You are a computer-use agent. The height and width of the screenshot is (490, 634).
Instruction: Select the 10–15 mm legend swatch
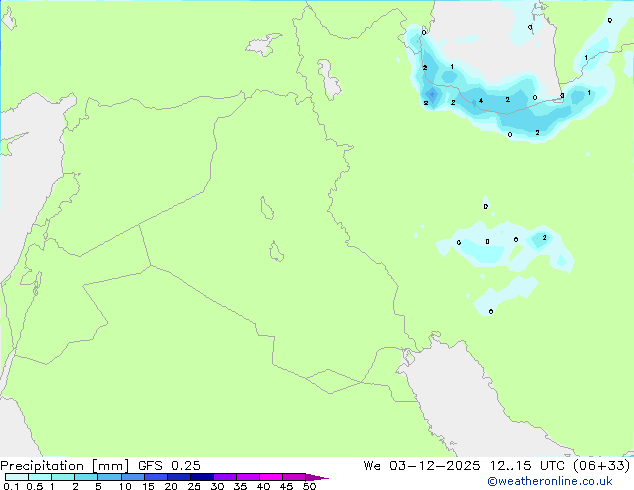click(x=133, y=477)
